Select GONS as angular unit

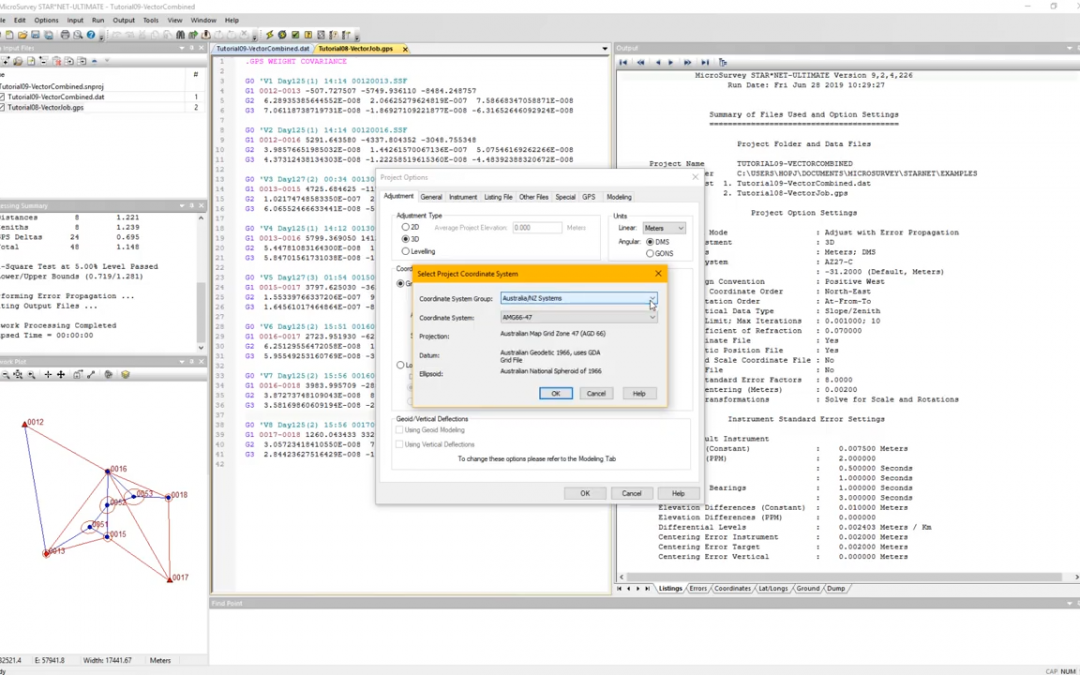click(x=650, y=253)
